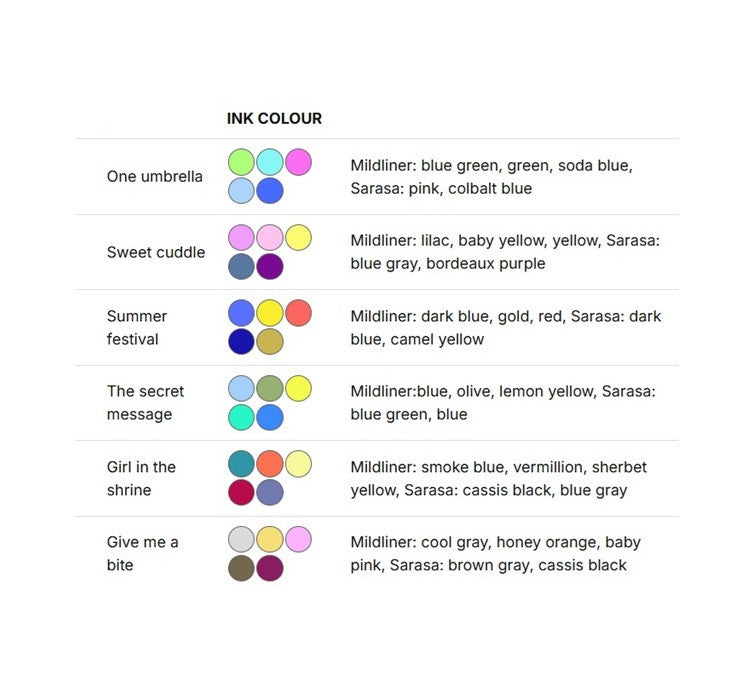Click the Give me a bite label
The height and width of the screenshot is (698, 750).
click(x=143, y=553)
